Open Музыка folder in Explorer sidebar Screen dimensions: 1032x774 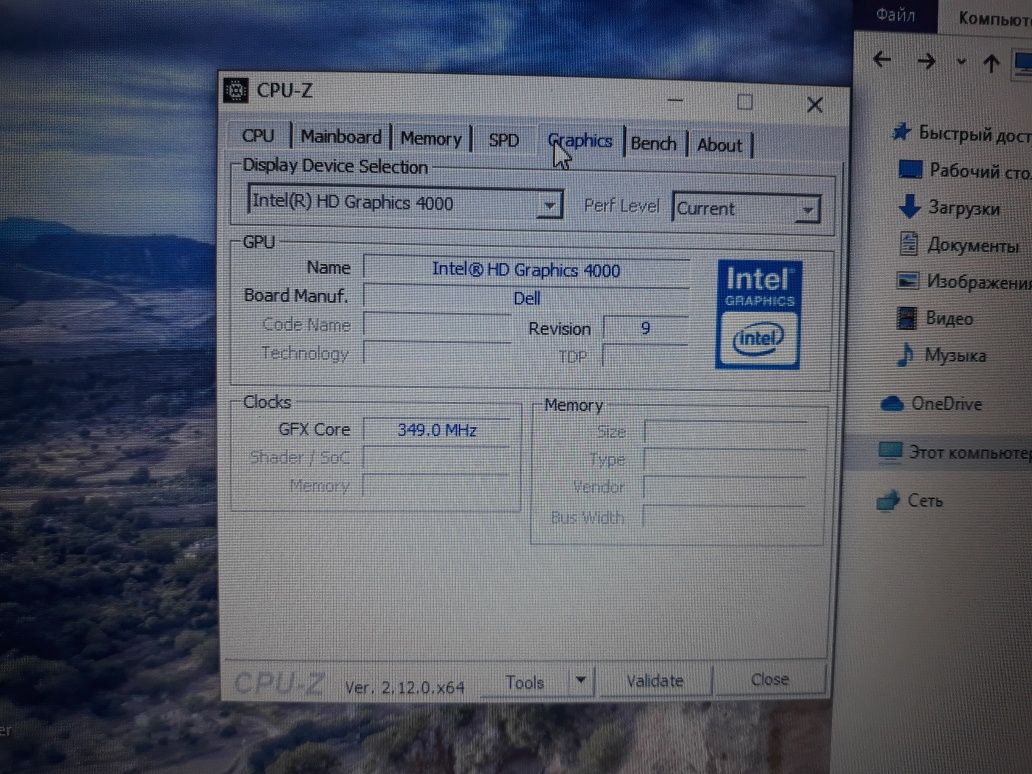[955, 355]
